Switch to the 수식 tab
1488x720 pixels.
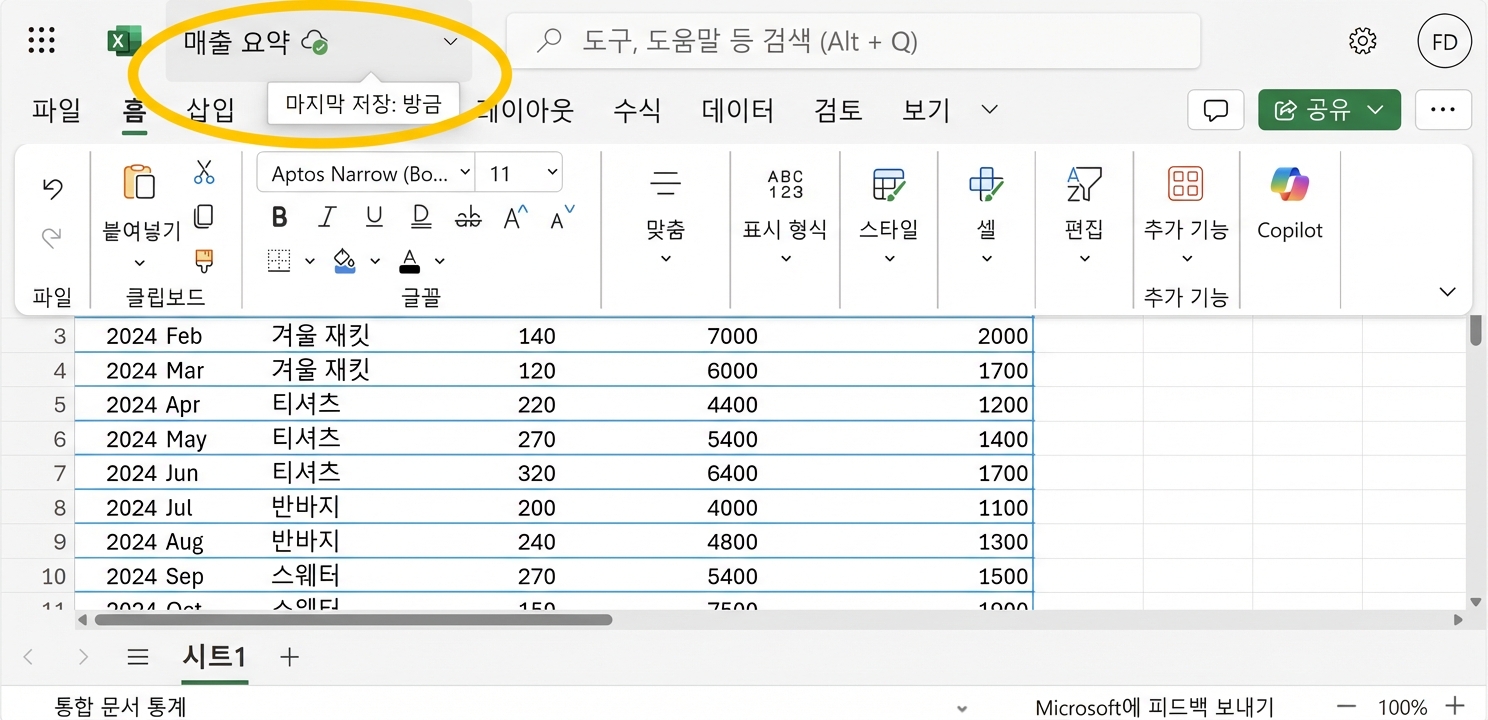point(637,109)
